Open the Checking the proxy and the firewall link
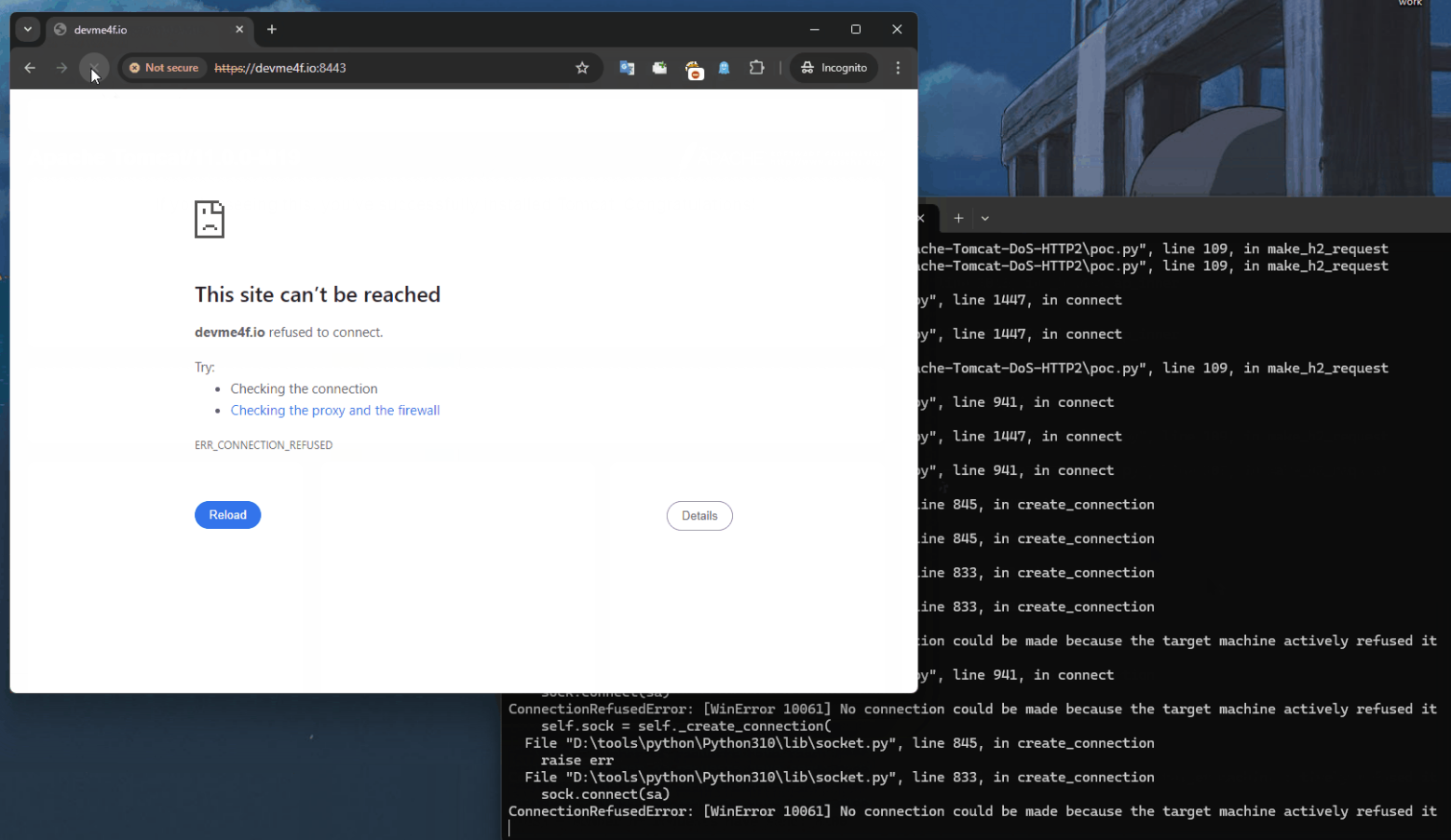Screen dimensions: 1451x840 click(x=335, y=411)
